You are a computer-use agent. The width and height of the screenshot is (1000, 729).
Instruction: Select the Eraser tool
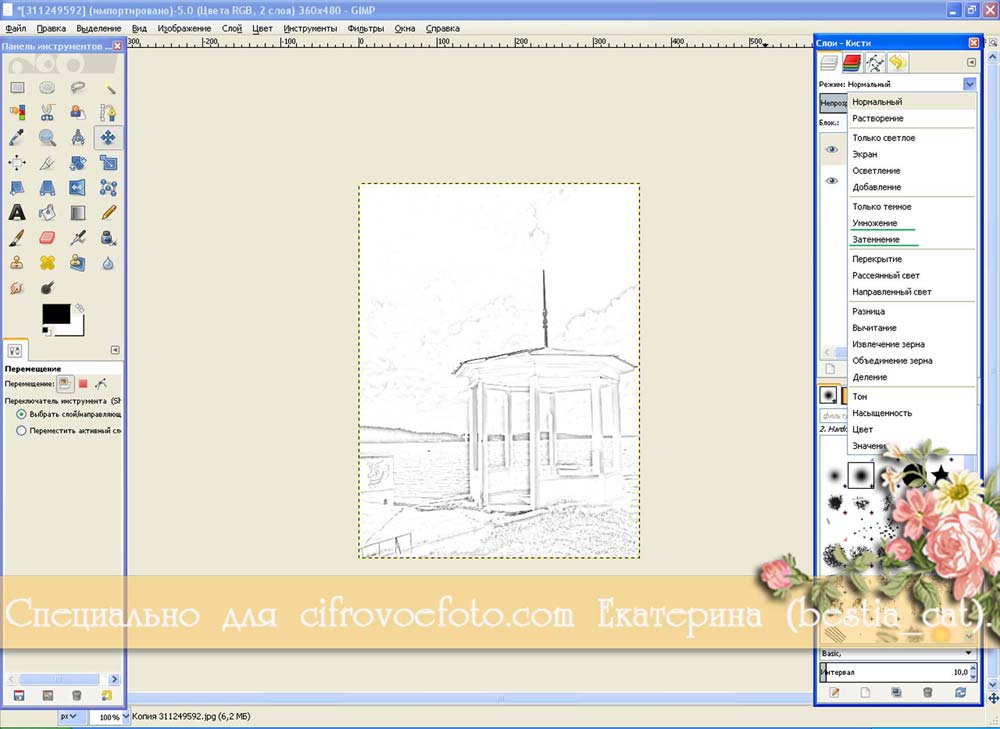pyautogui.click(x=47, y=238)
